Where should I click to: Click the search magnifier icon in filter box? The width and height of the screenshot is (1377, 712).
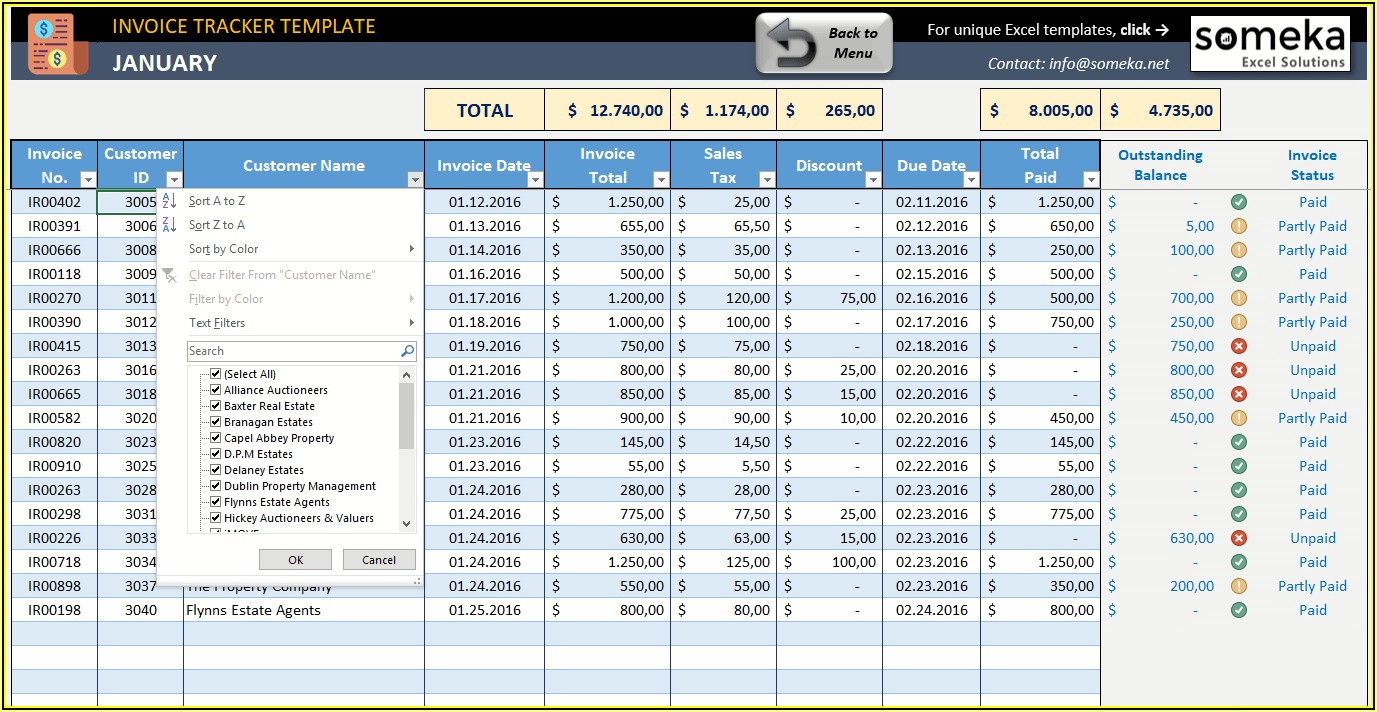click(x=407, y=351)
